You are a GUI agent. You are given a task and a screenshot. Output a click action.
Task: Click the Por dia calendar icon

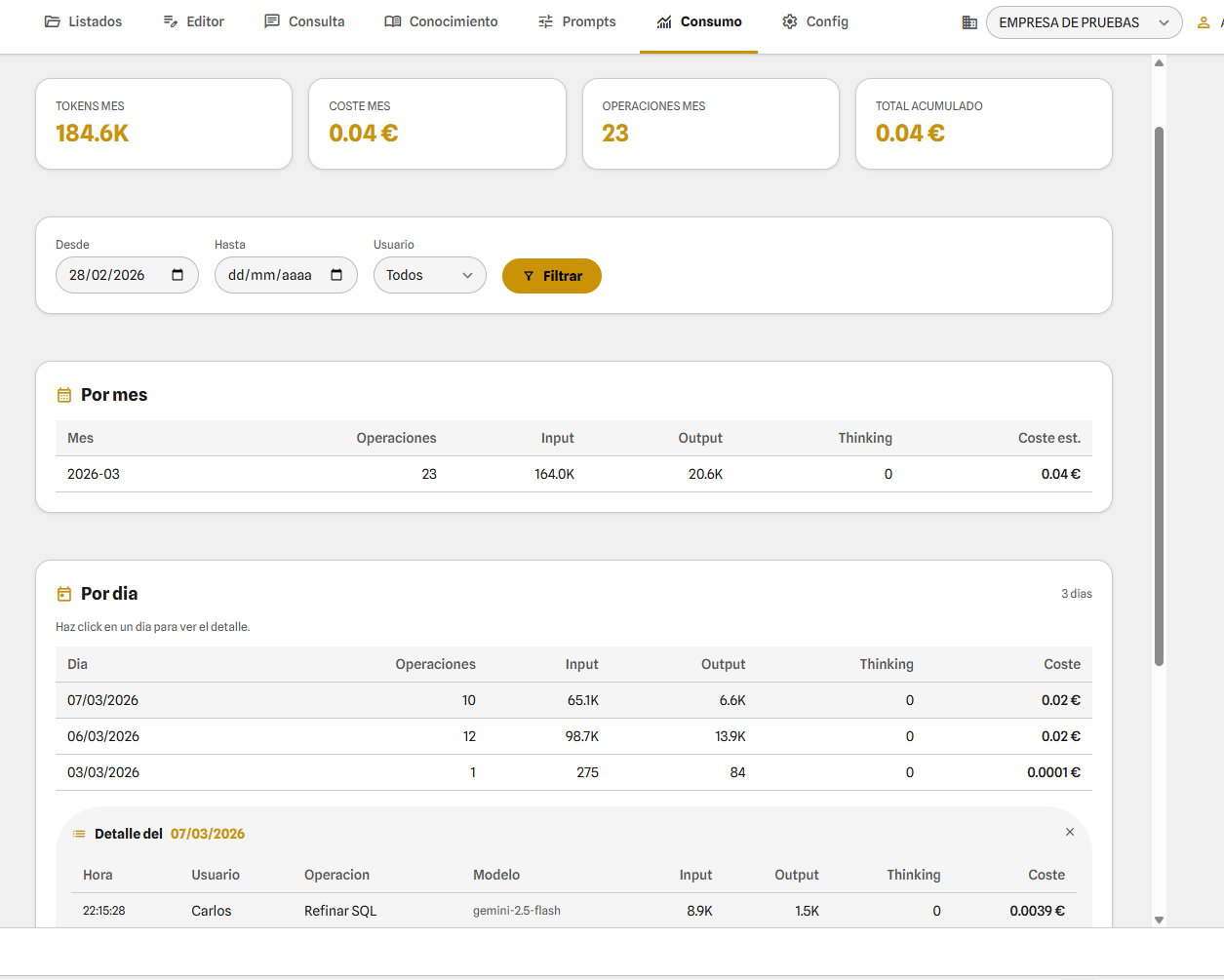pos(64,594)
